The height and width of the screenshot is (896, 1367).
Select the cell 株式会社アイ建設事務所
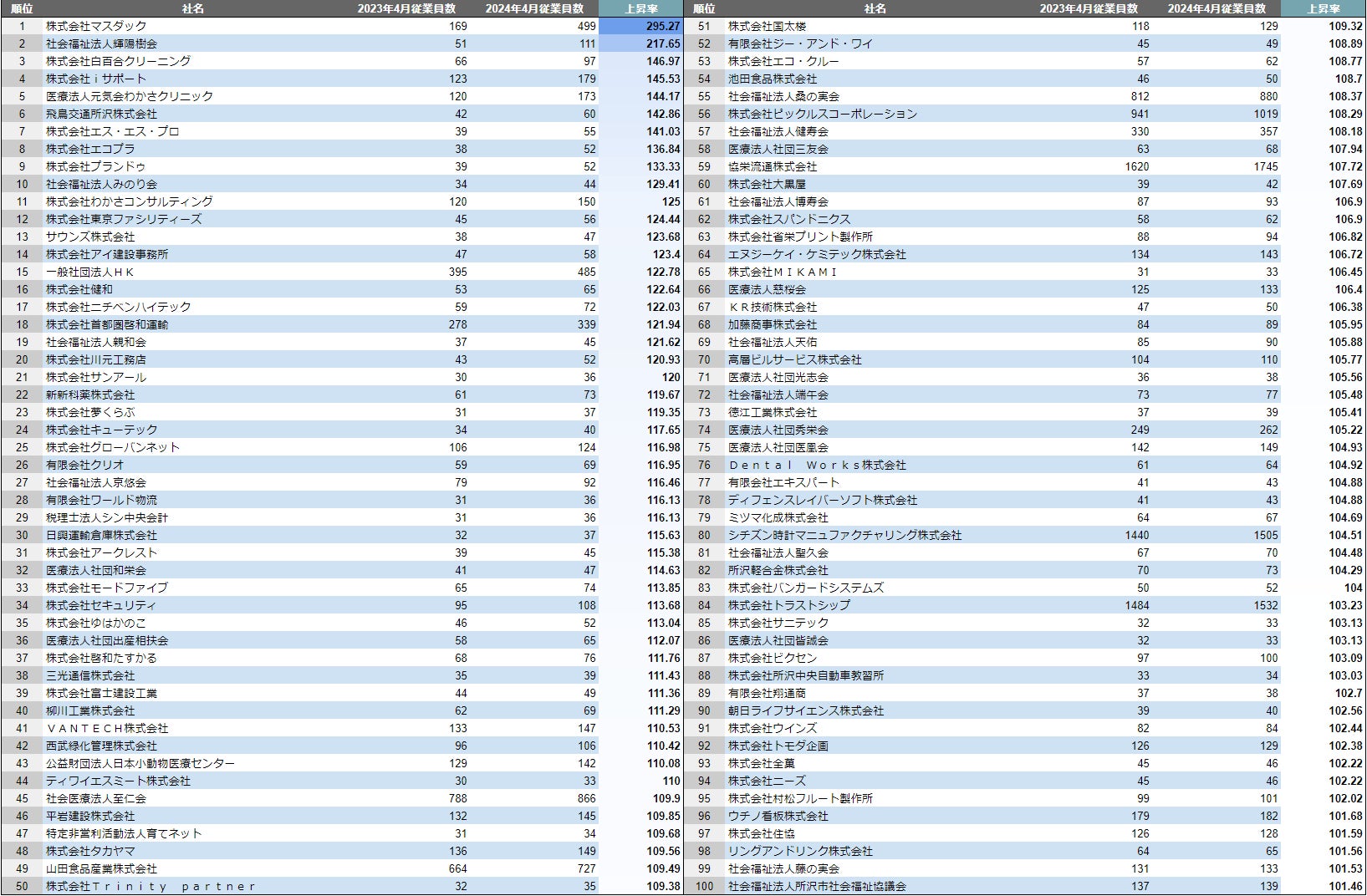(107, 254)
